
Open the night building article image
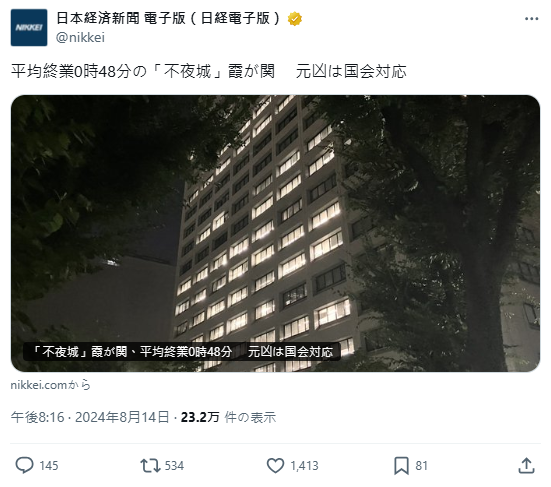click(275, 233)
